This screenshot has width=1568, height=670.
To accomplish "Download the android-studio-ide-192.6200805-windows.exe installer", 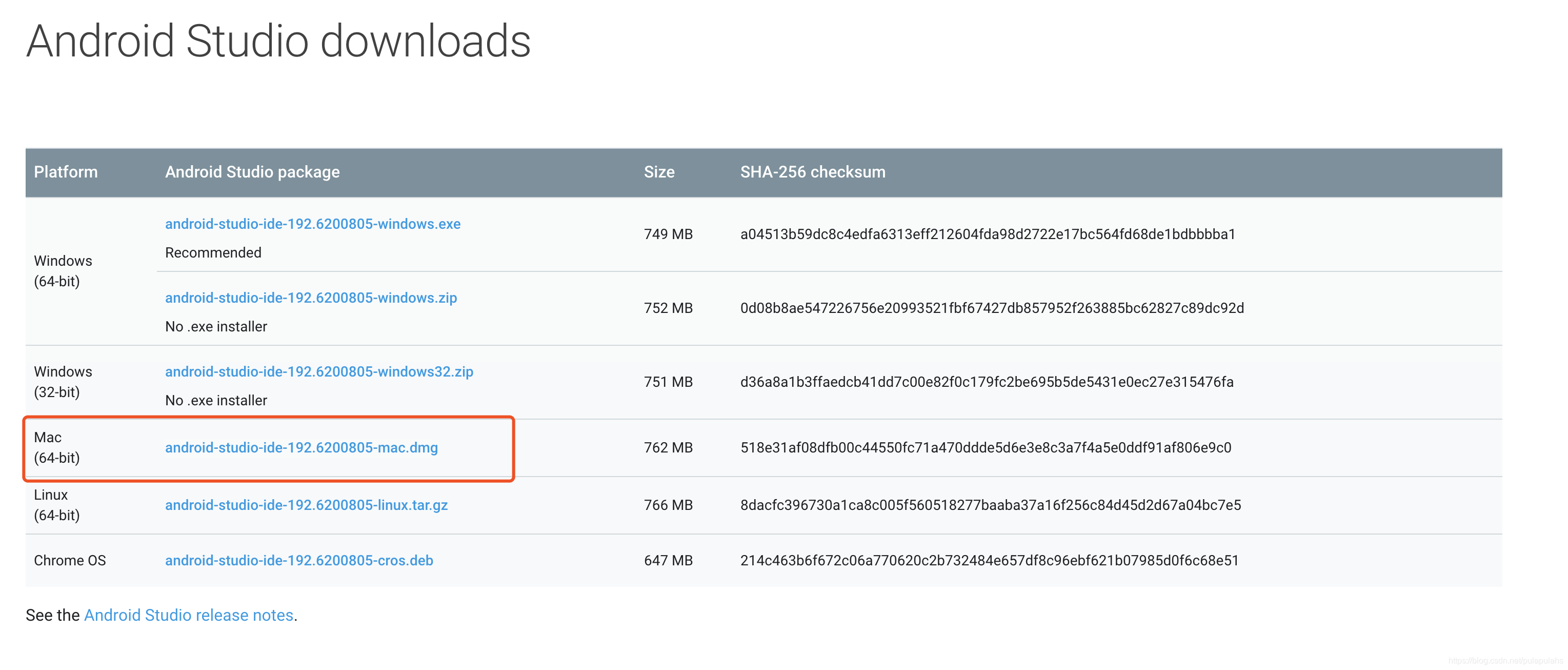I will click(312, 224).
